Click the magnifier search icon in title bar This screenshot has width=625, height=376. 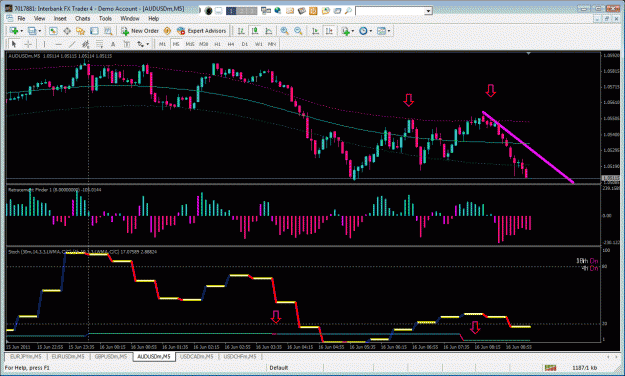[x=348, y=11]
